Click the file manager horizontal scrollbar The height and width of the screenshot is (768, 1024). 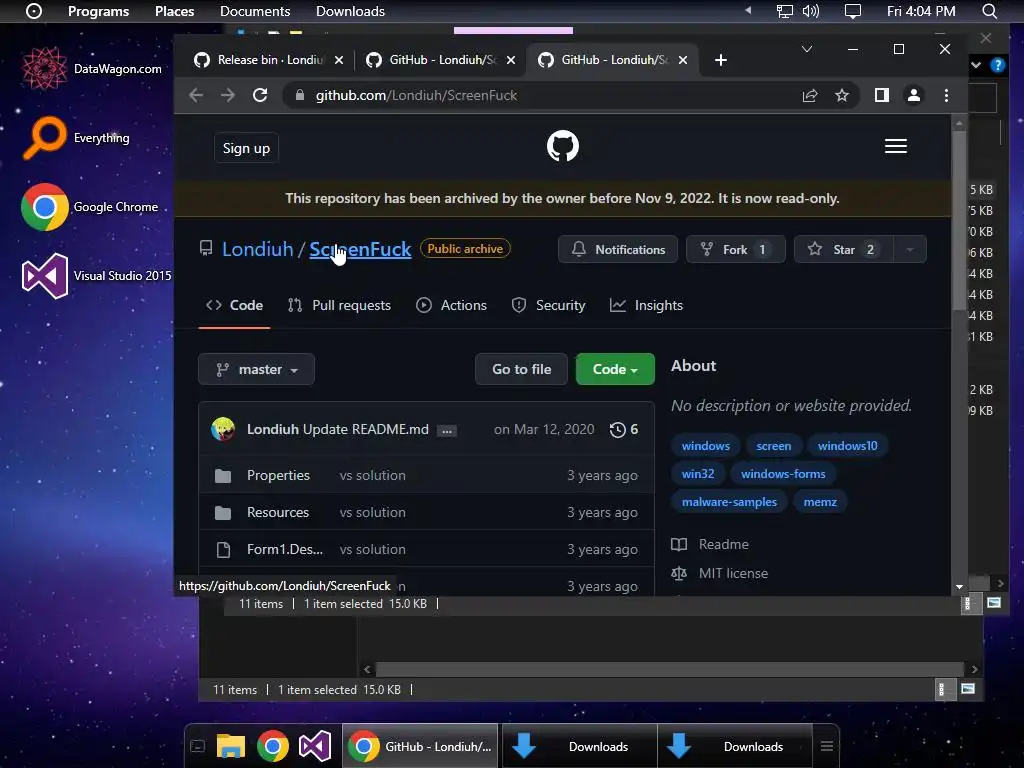point(669,669)
